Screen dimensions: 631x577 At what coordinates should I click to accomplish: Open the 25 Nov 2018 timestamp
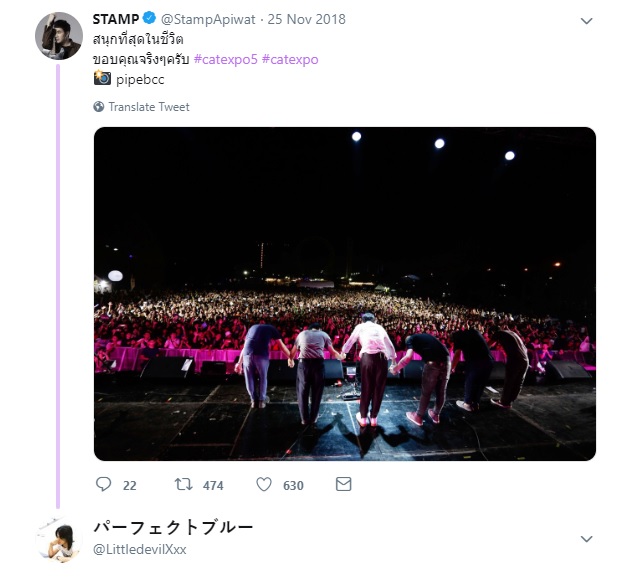coord(307,19)
